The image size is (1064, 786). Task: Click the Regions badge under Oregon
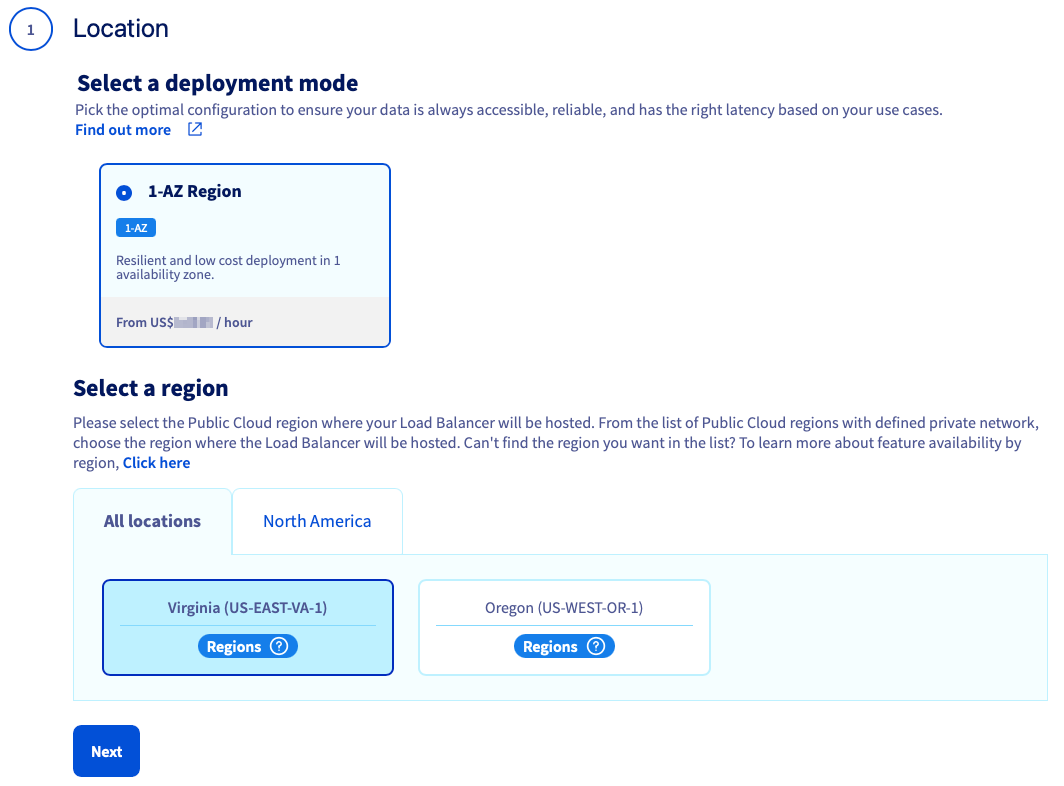click(x=564, y=646)
